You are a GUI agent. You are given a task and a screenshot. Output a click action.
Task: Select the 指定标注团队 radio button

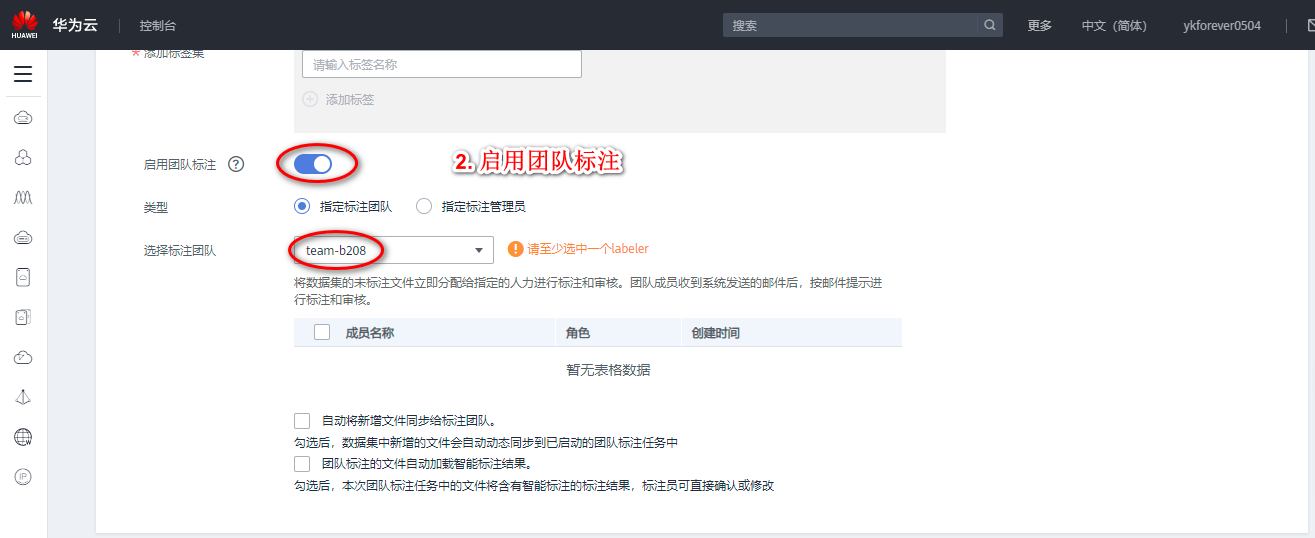coord(302,206)
